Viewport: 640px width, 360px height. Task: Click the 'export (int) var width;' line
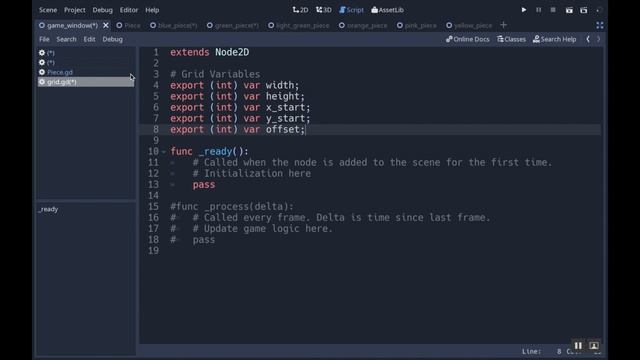click(x=235, y=85)
